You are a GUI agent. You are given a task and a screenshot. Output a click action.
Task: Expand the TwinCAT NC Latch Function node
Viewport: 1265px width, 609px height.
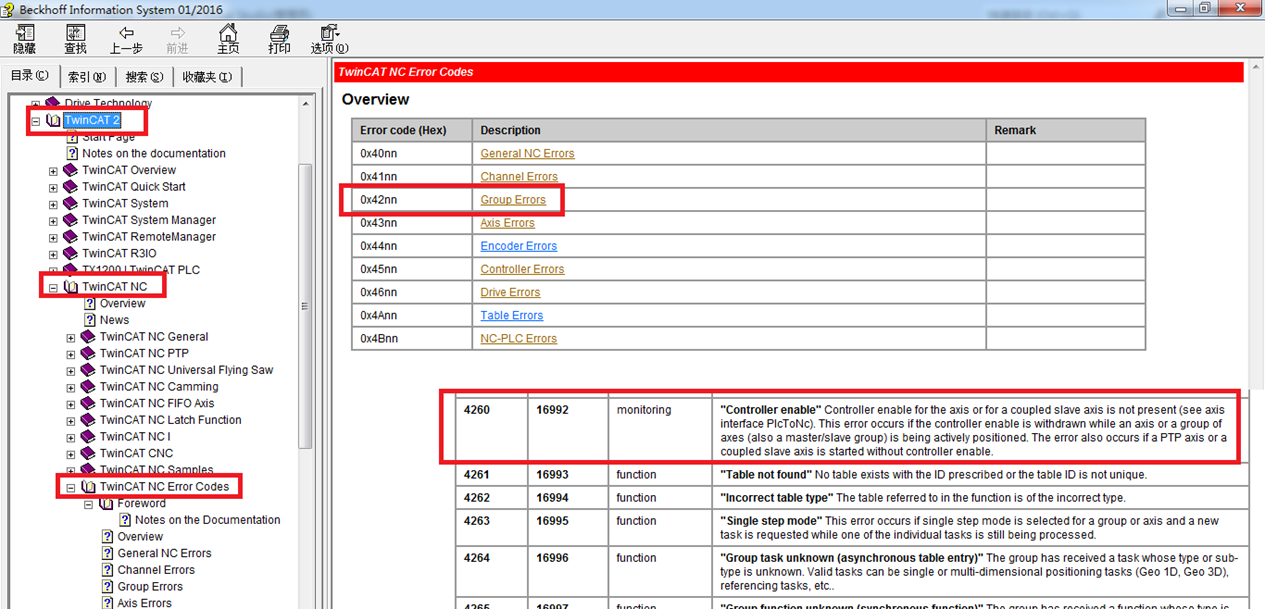pos(71,421)
